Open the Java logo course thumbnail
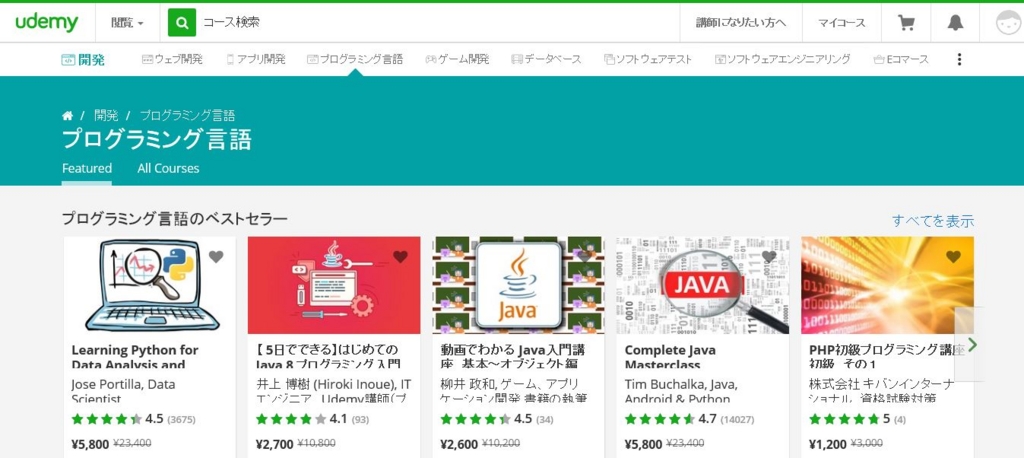 tap(519, 285)
